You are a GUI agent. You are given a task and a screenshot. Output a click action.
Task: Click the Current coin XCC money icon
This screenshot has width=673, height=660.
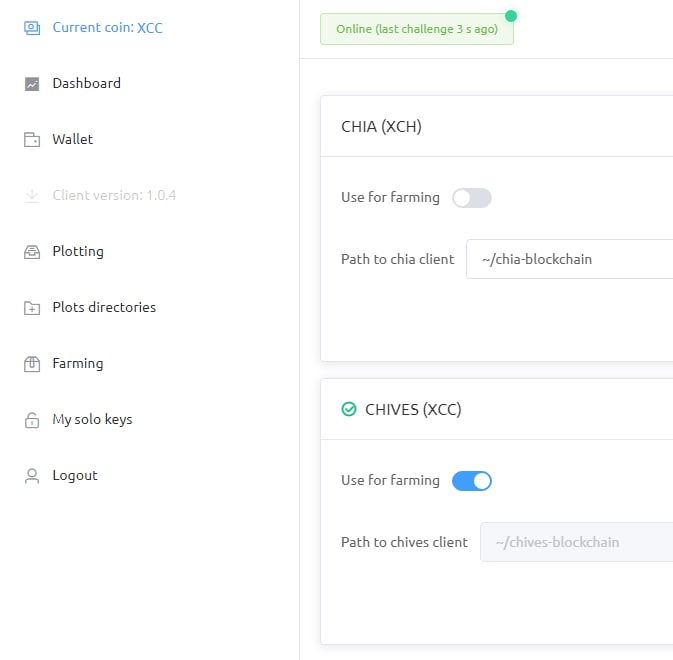coord(32,28)
